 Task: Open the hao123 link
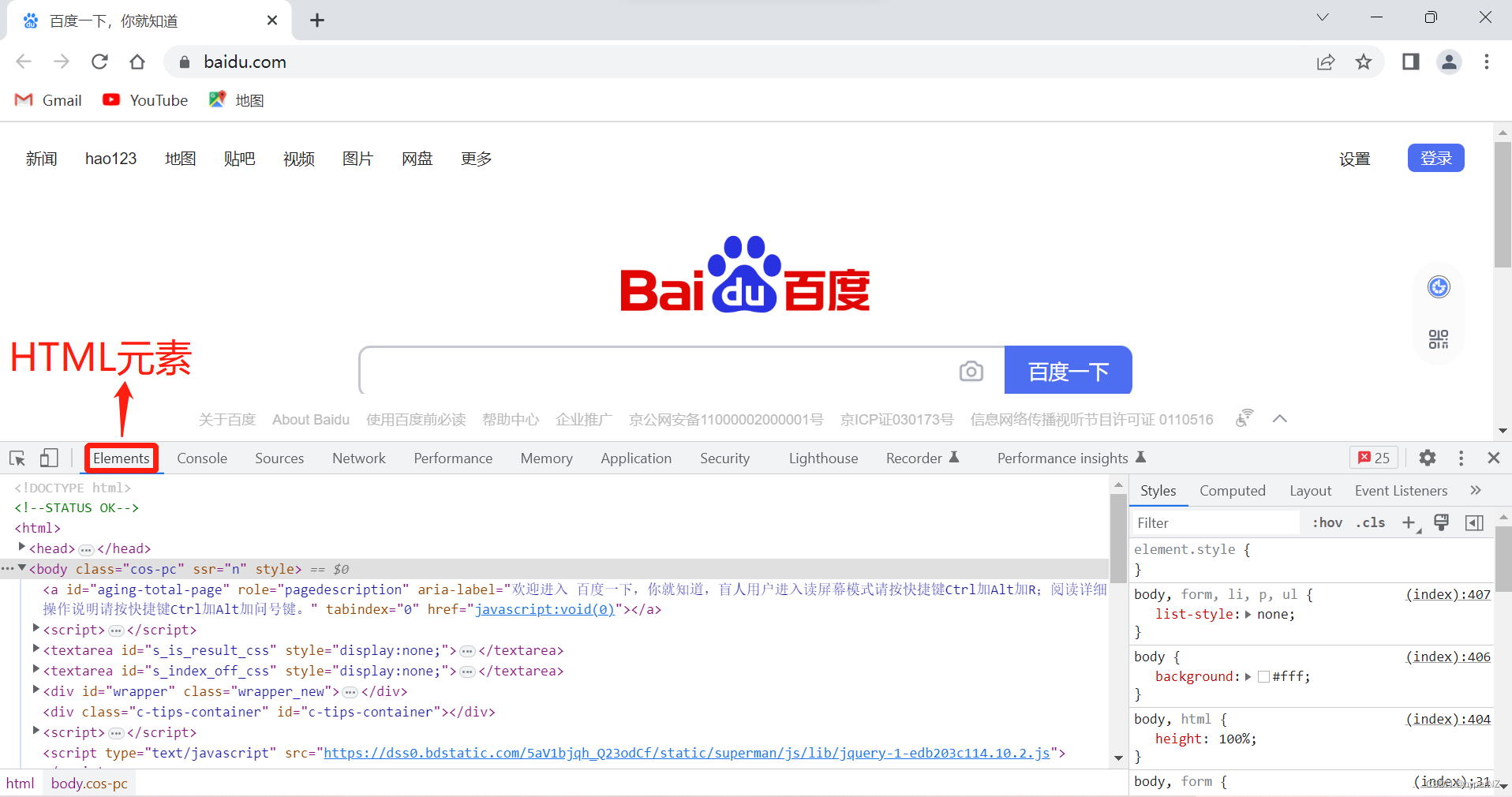click(x=110, y=159)
